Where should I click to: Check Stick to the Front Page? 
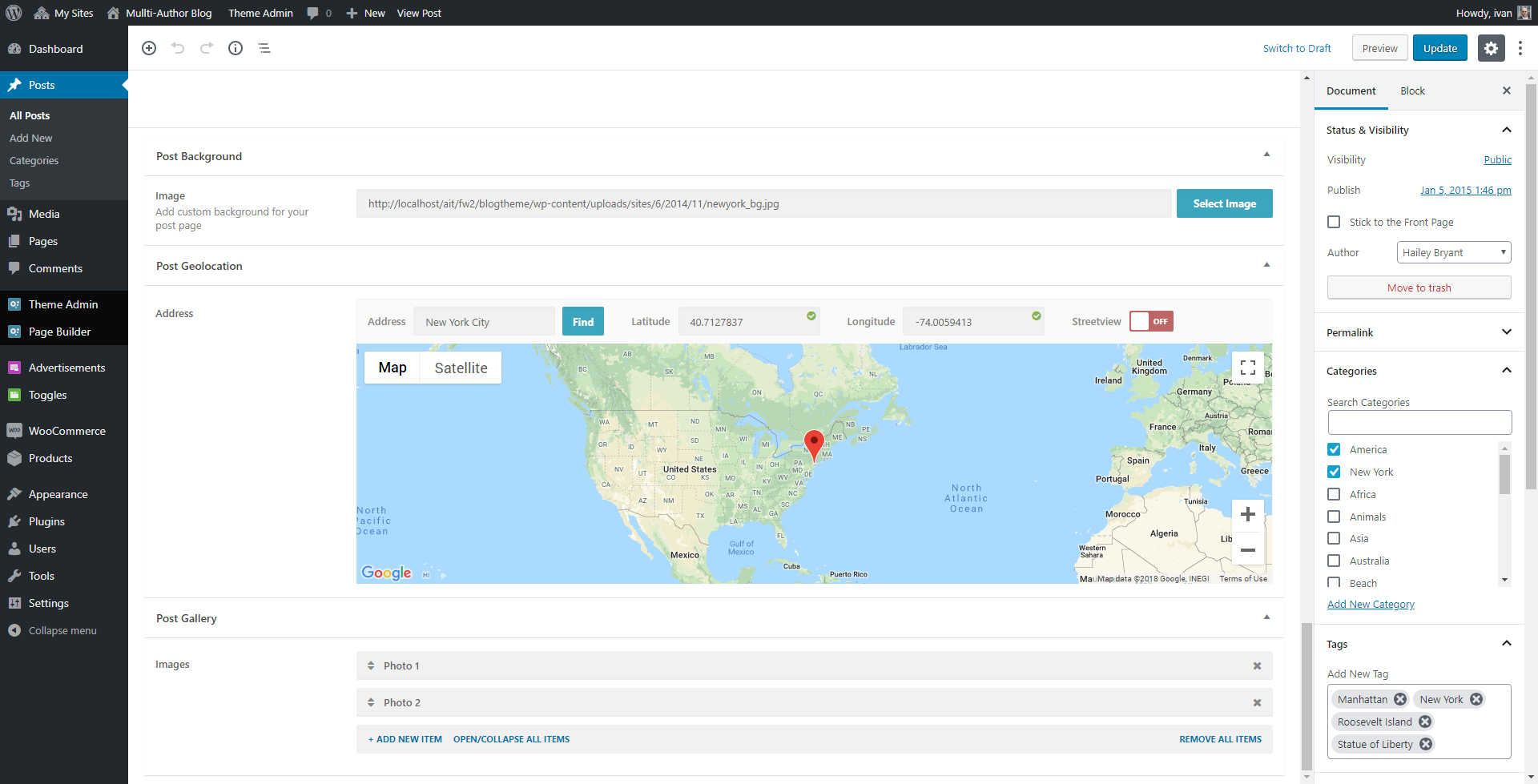[x=1334, y=222]
